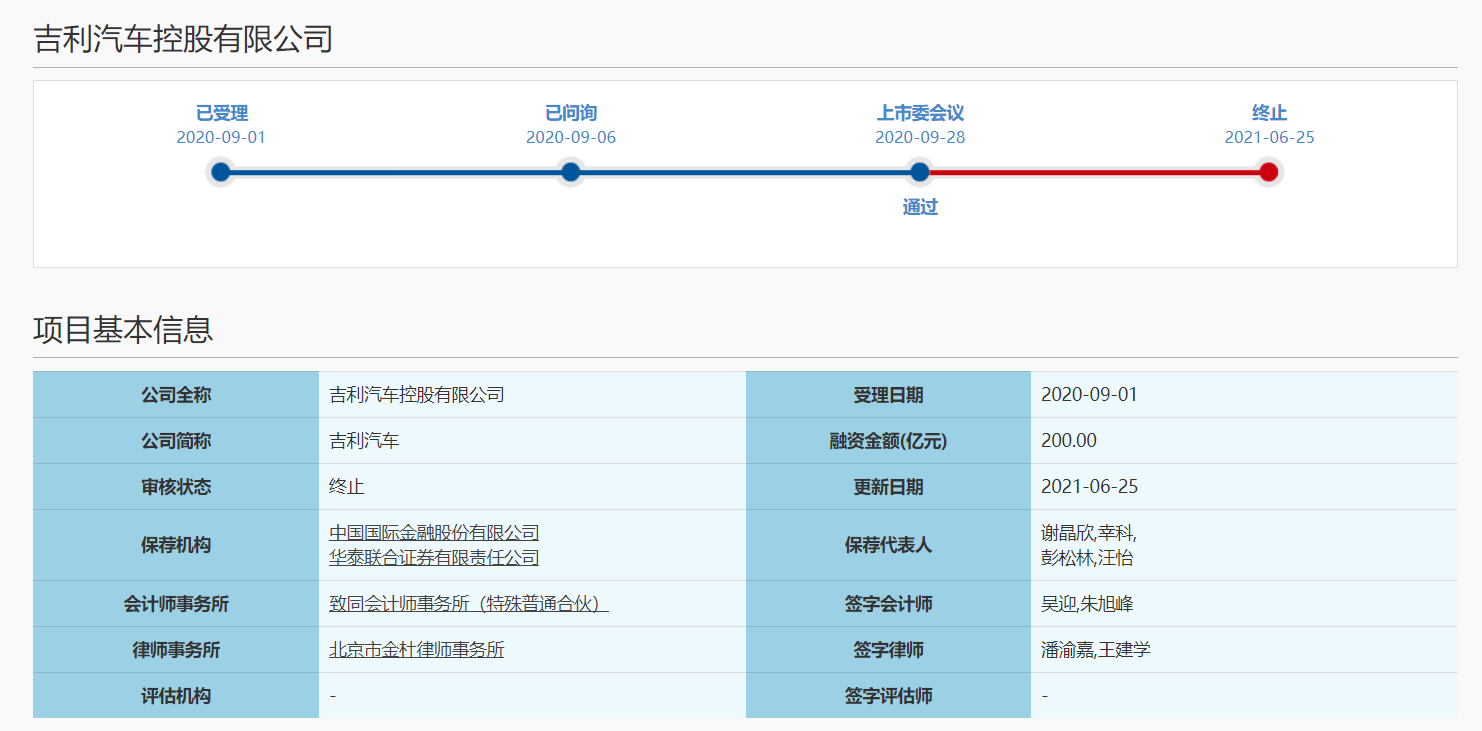This screenshot has height=731, width=1482.
Task: Click the 项目基本信息 section heading
Action: 123,329
